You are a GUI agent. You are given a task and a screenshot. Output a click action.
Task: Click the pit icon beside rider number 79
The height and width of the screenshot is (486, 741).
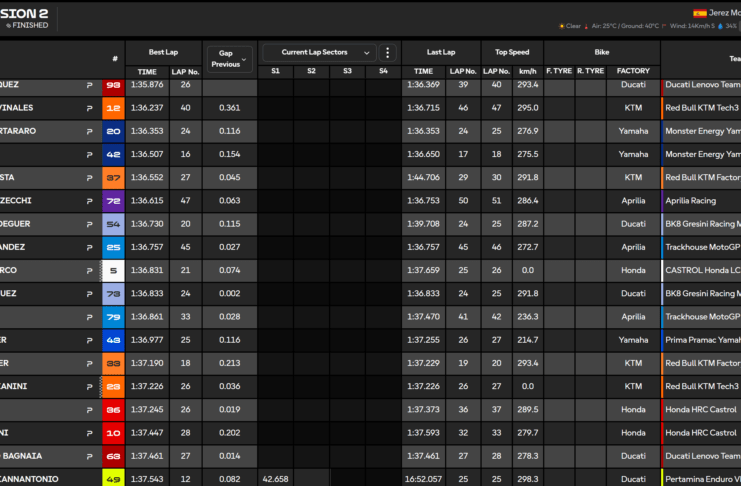(x=89, y=316)
